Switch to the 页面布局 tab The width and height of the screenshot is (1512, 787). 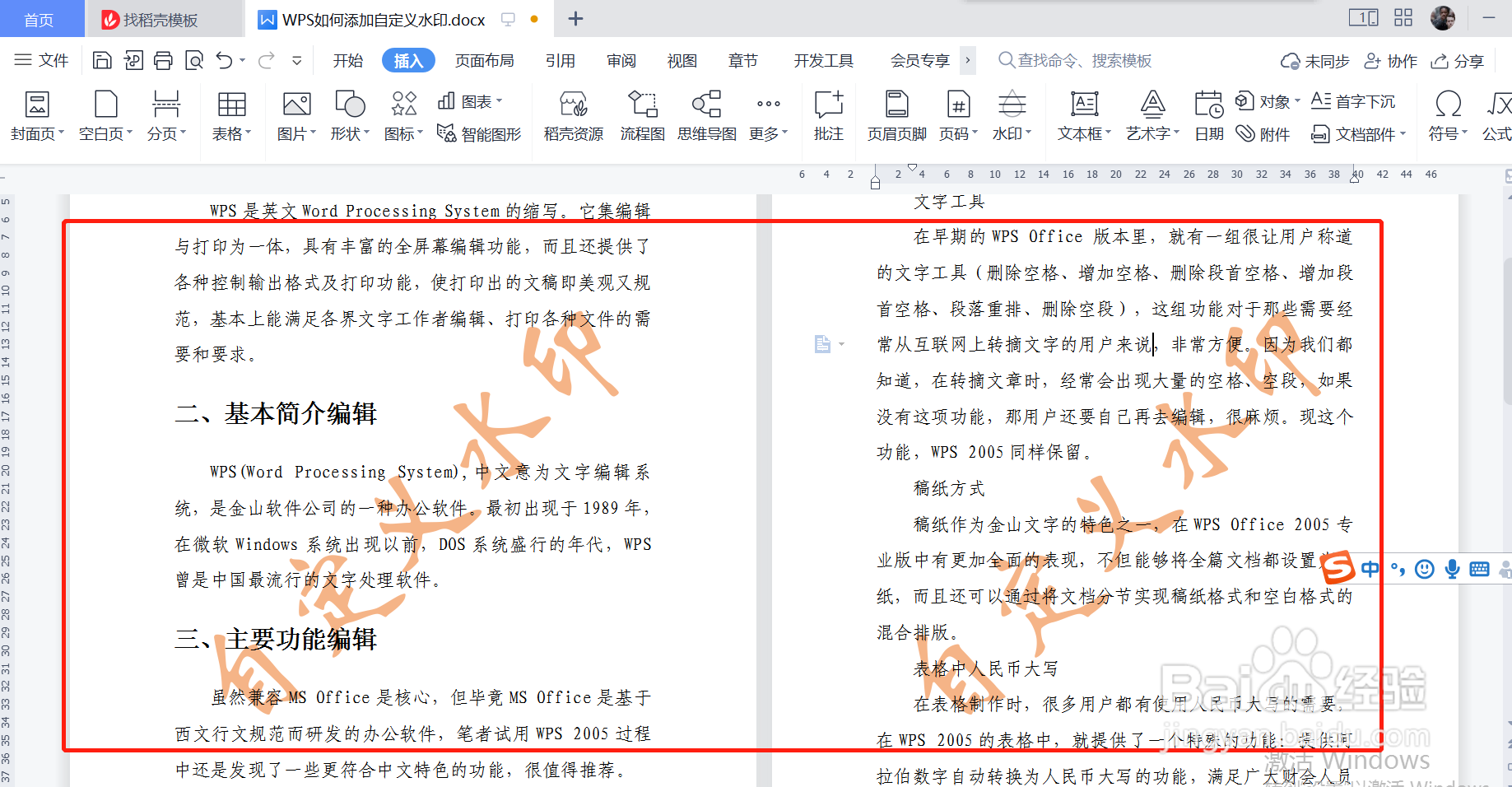click(x=485, y=60)
